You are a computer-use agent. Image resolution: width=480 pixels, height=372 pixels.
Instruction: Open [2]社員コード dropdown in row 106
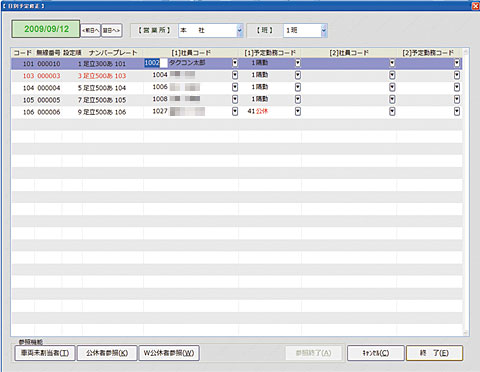tap(392, 111)
